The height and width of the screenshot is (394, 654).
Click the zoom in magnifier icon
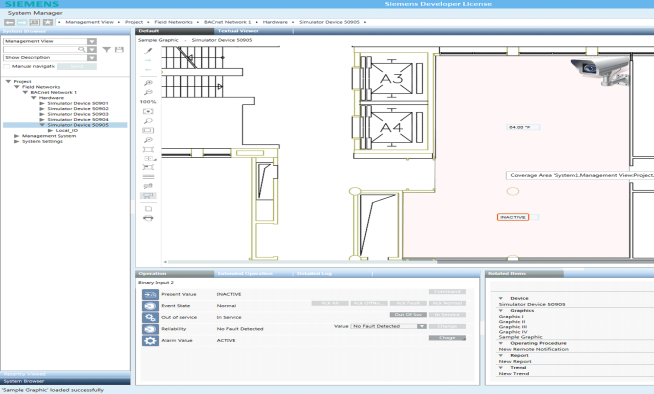(x=148, y=83)
